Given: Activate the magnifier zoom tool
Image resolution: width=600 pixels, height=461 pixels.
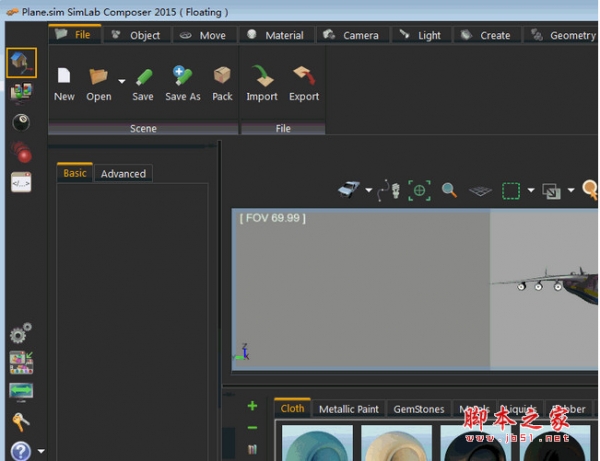Looking at the screenshot, I should (449, 190).
